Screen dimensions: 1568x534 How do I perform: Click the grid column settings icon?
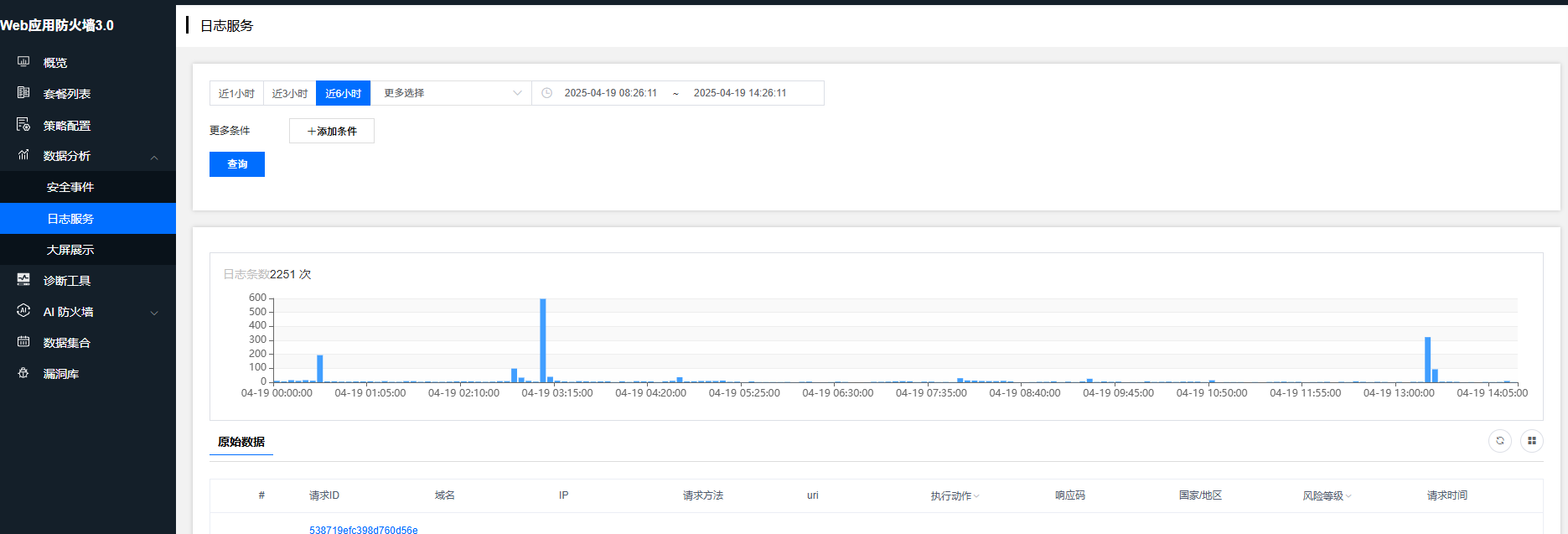tap(1531, 441)
